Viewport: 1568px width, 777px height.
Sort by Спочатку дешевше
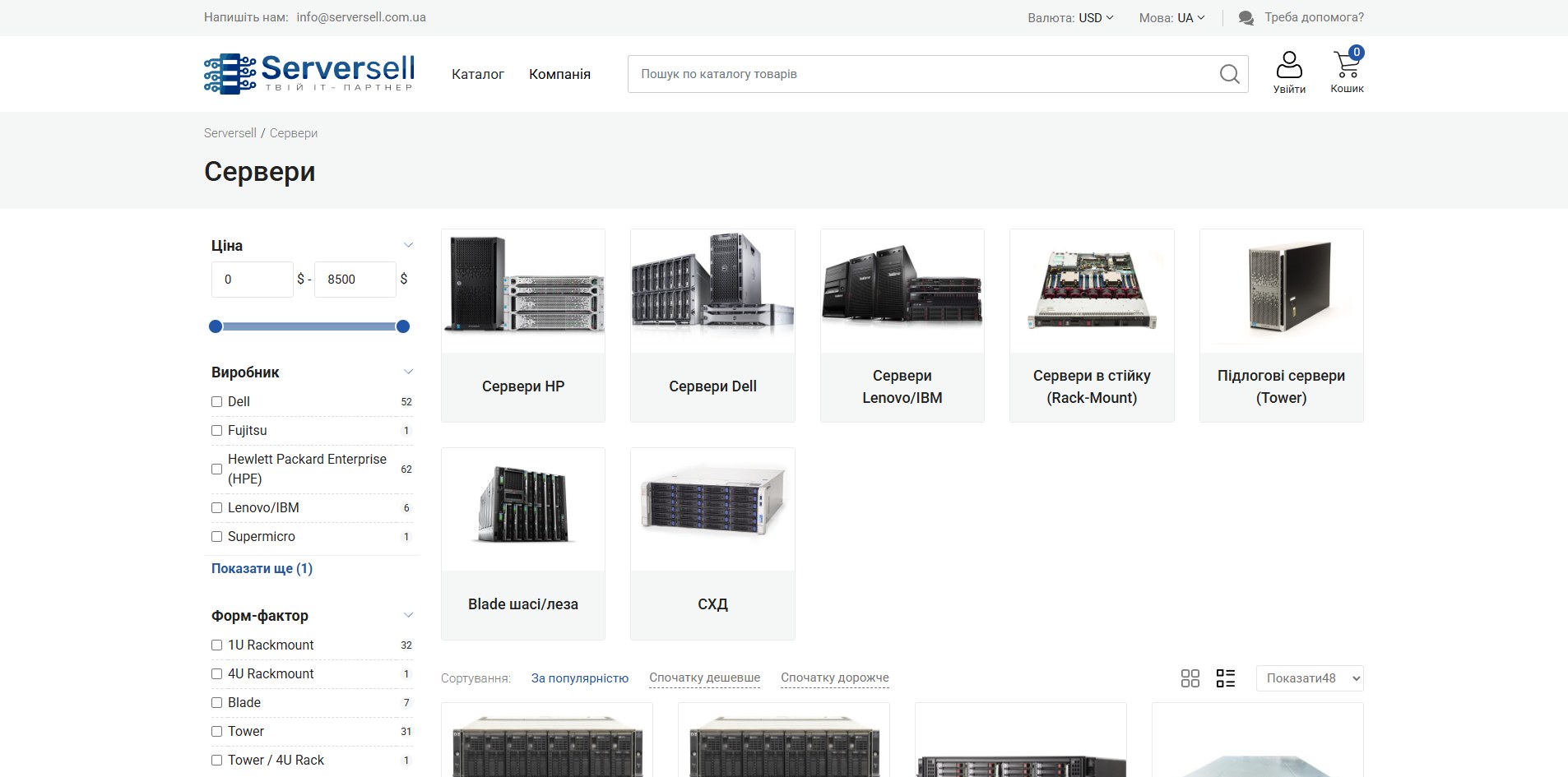tap(704, 678)
